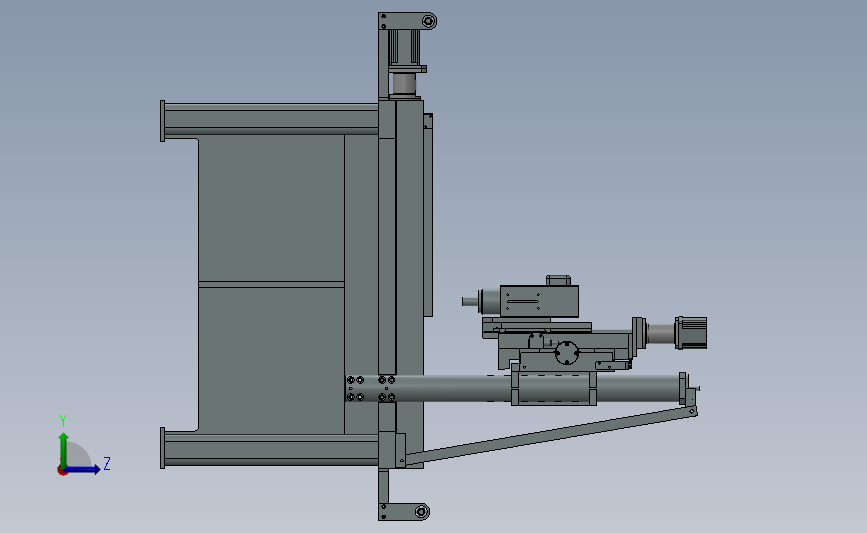Select the long diagonal support strut

click(550, 436)
